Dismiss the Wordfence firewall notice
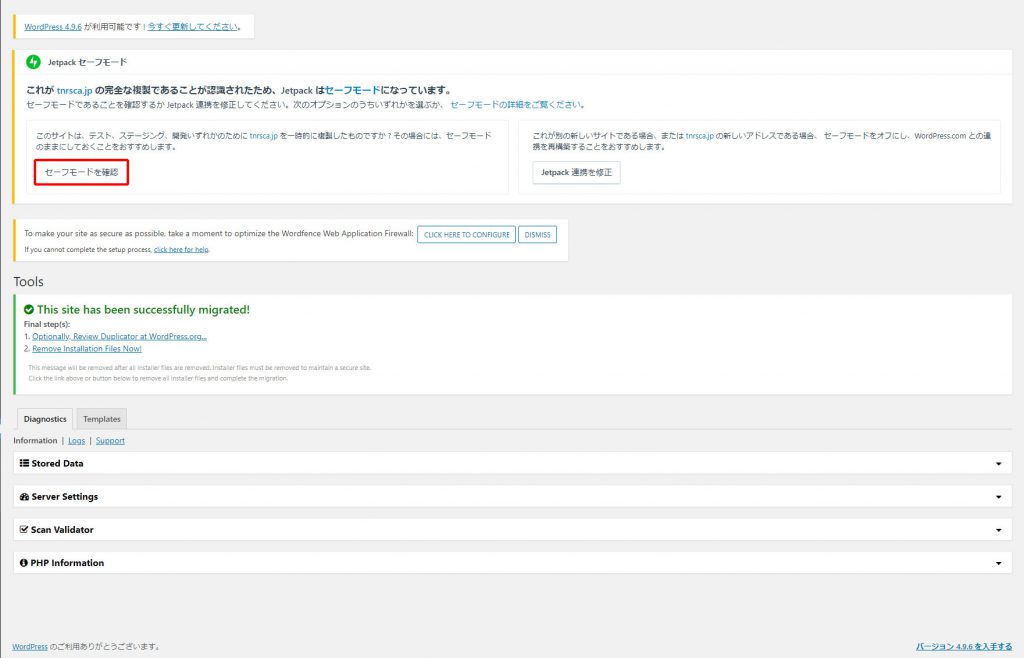 537,234
